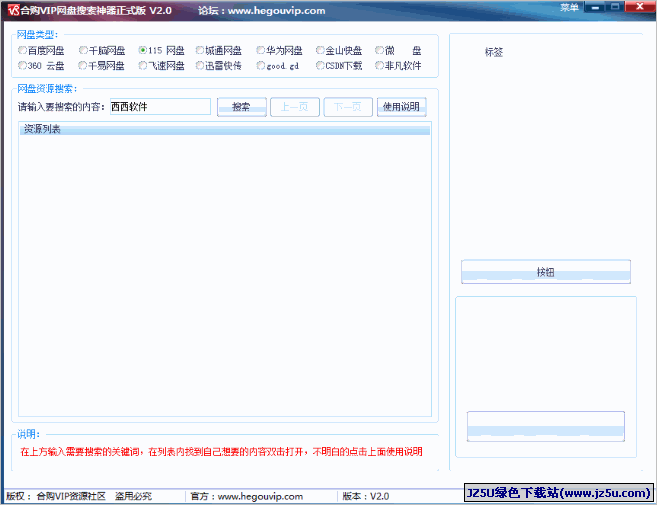Click the forum URL www.hegouvip.com in title

pyautogui.click(x=277, y=10)
